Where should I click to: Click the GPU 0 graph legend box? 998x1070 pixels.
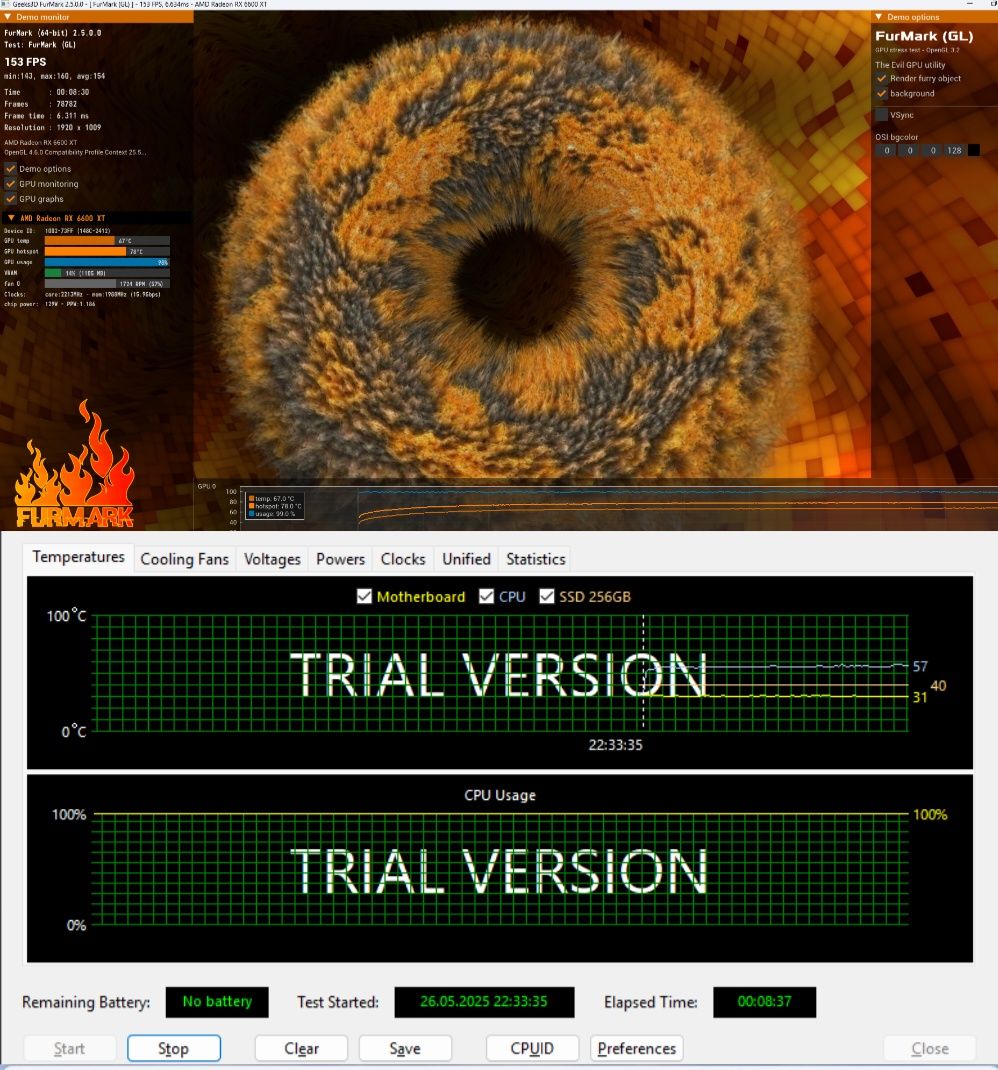(x=275, y=506)
